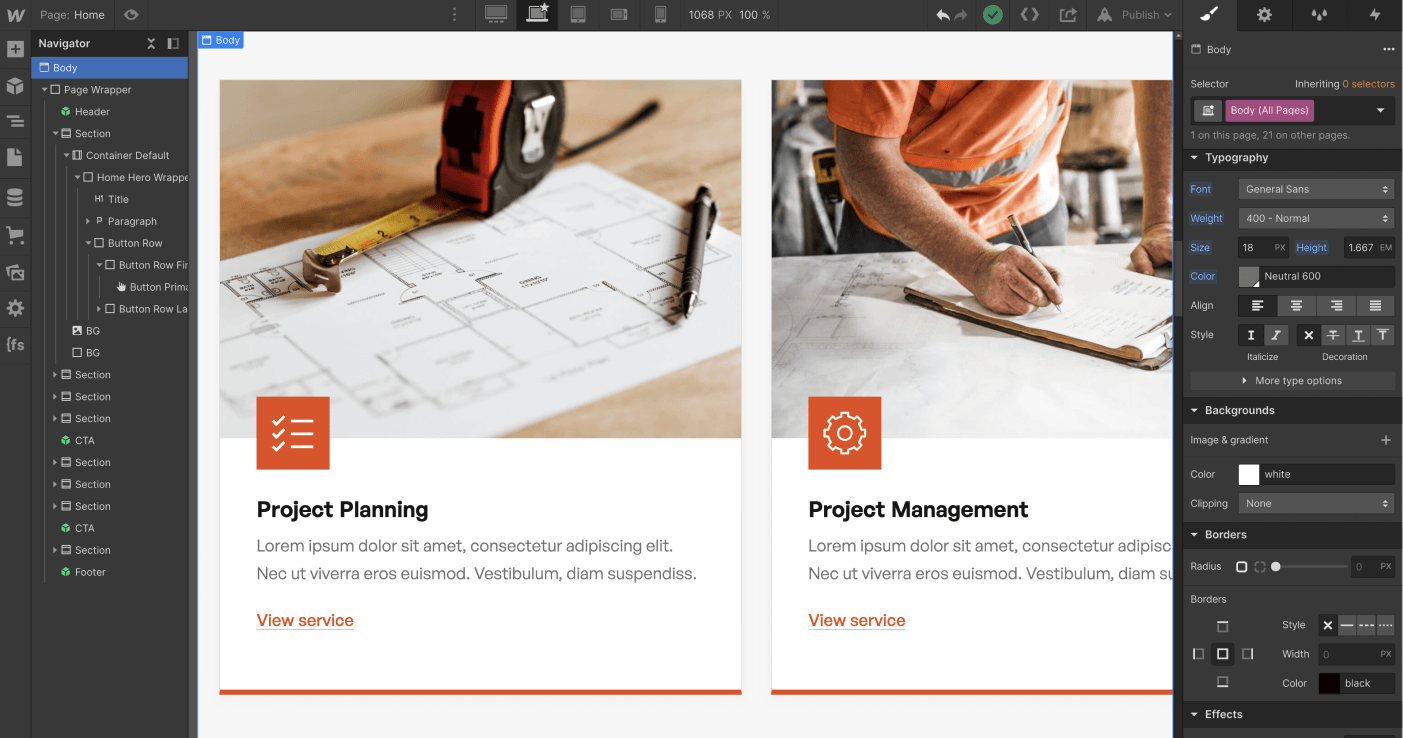The width and height of the screenshot is (1403, 738).
Task: Open the Interactions panel
Action: (1375, 15)
